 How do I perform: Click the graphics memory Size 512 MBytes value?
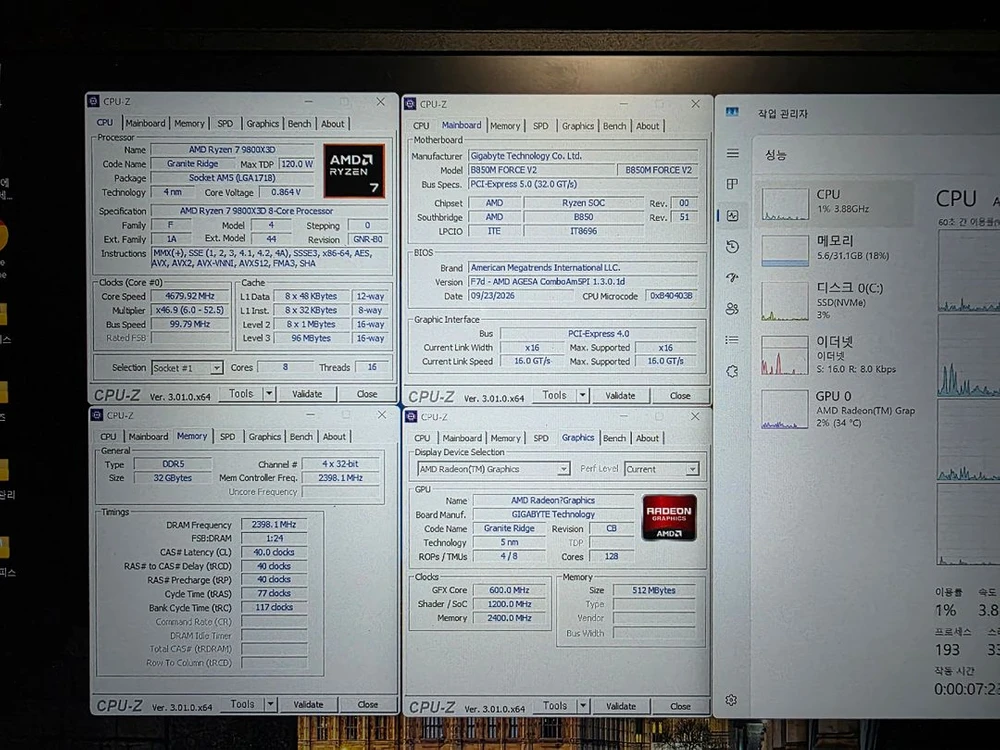[x=654, y=590]
